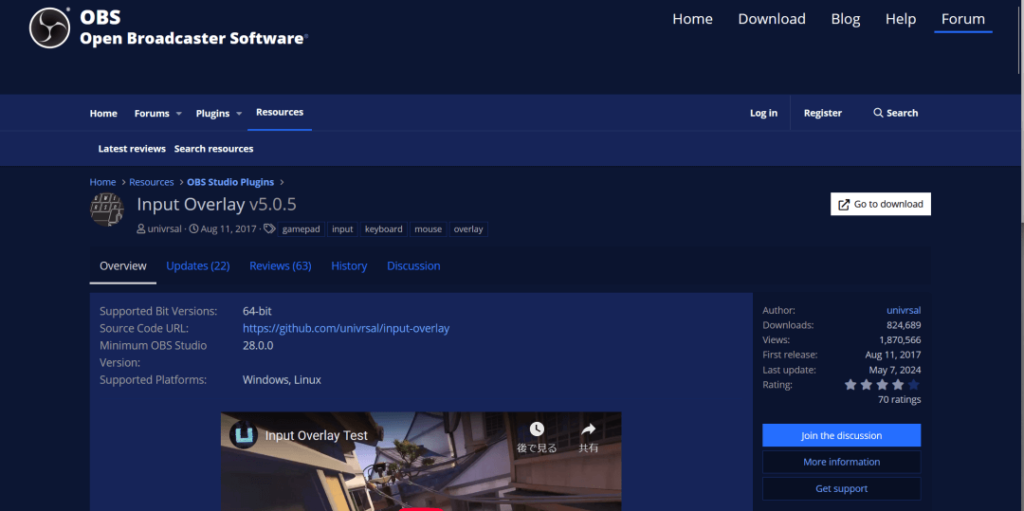Open the Reviews (63) tab
1024x511 pixels.
[280, 266]
